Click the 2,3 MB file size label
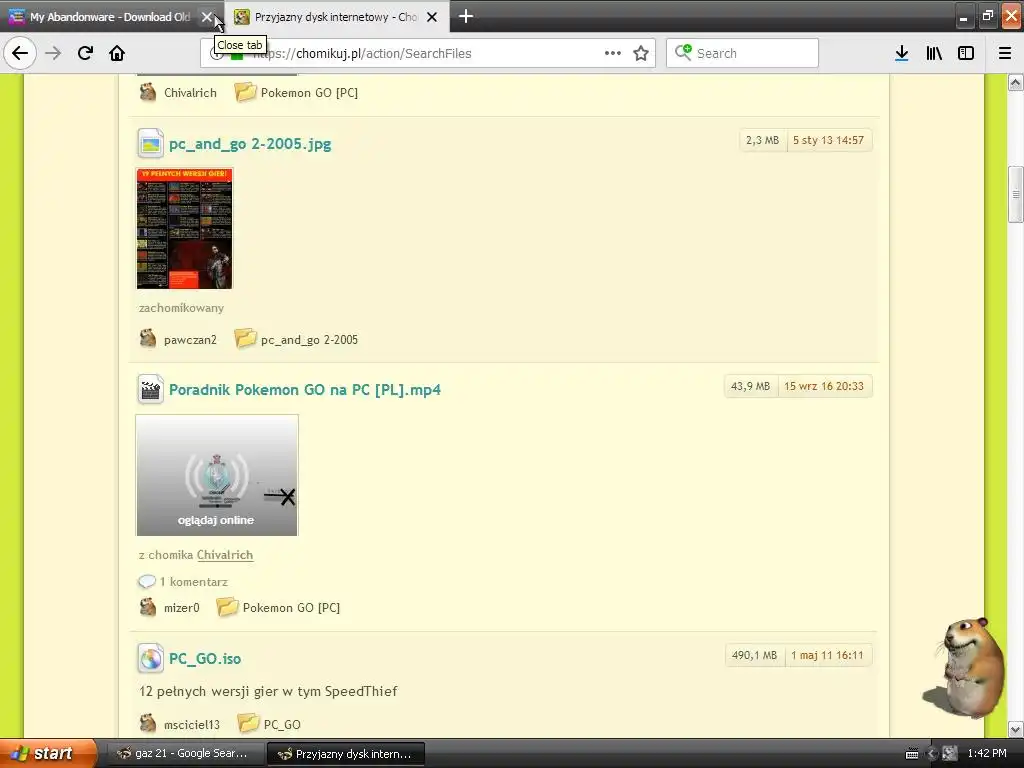This screenshot has width=1024, height=768. tap(762, 140)
